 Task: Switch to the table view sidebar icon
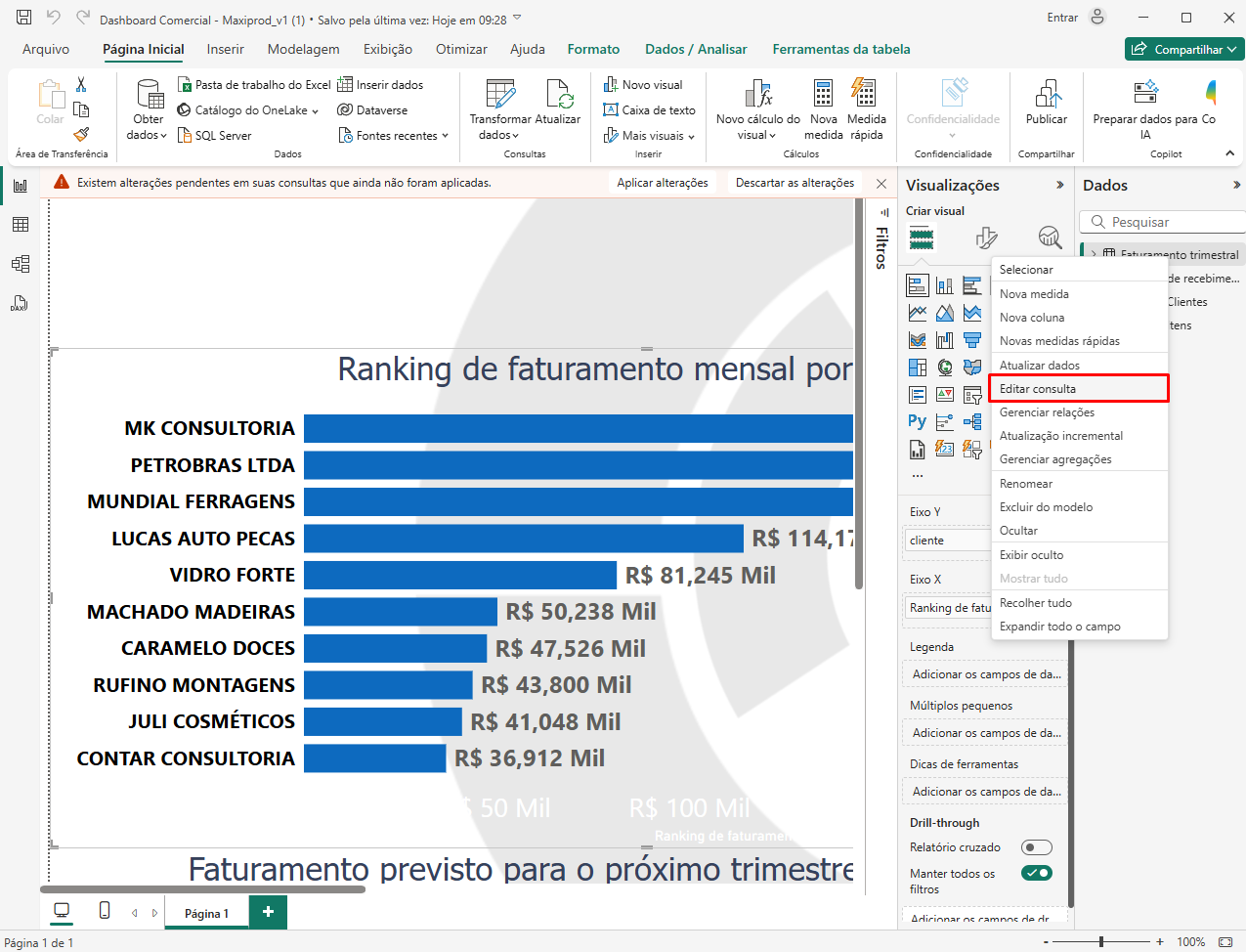click(20, 225)
